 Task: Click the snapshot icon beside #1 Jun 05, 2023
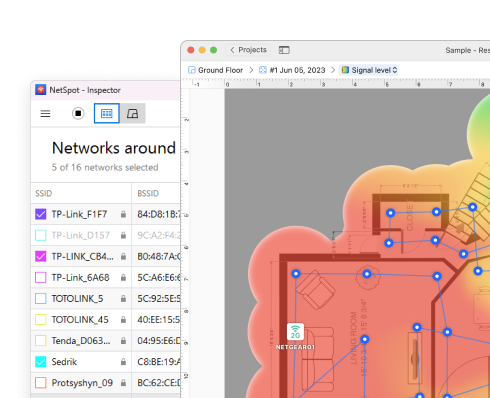(263, 70)
